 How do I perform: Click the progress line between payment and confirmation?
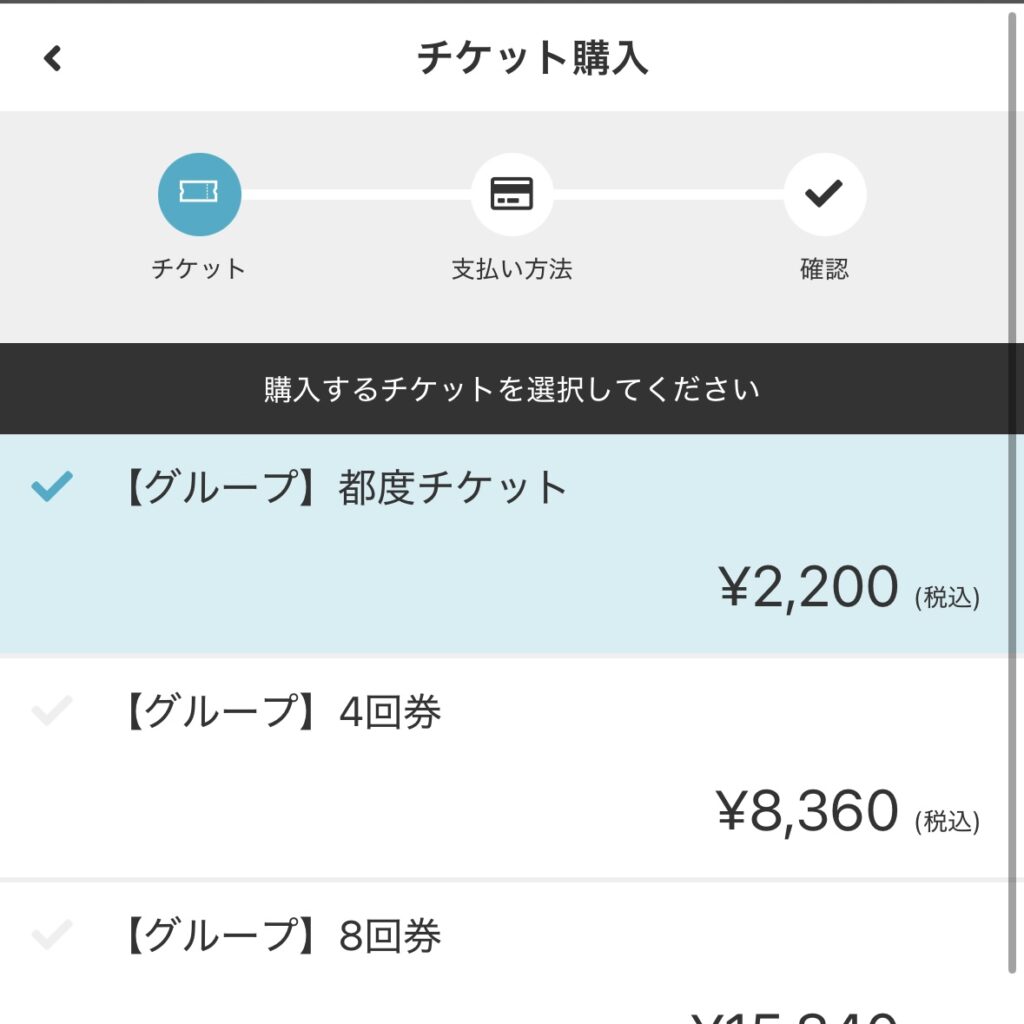(x=668, y=195)
